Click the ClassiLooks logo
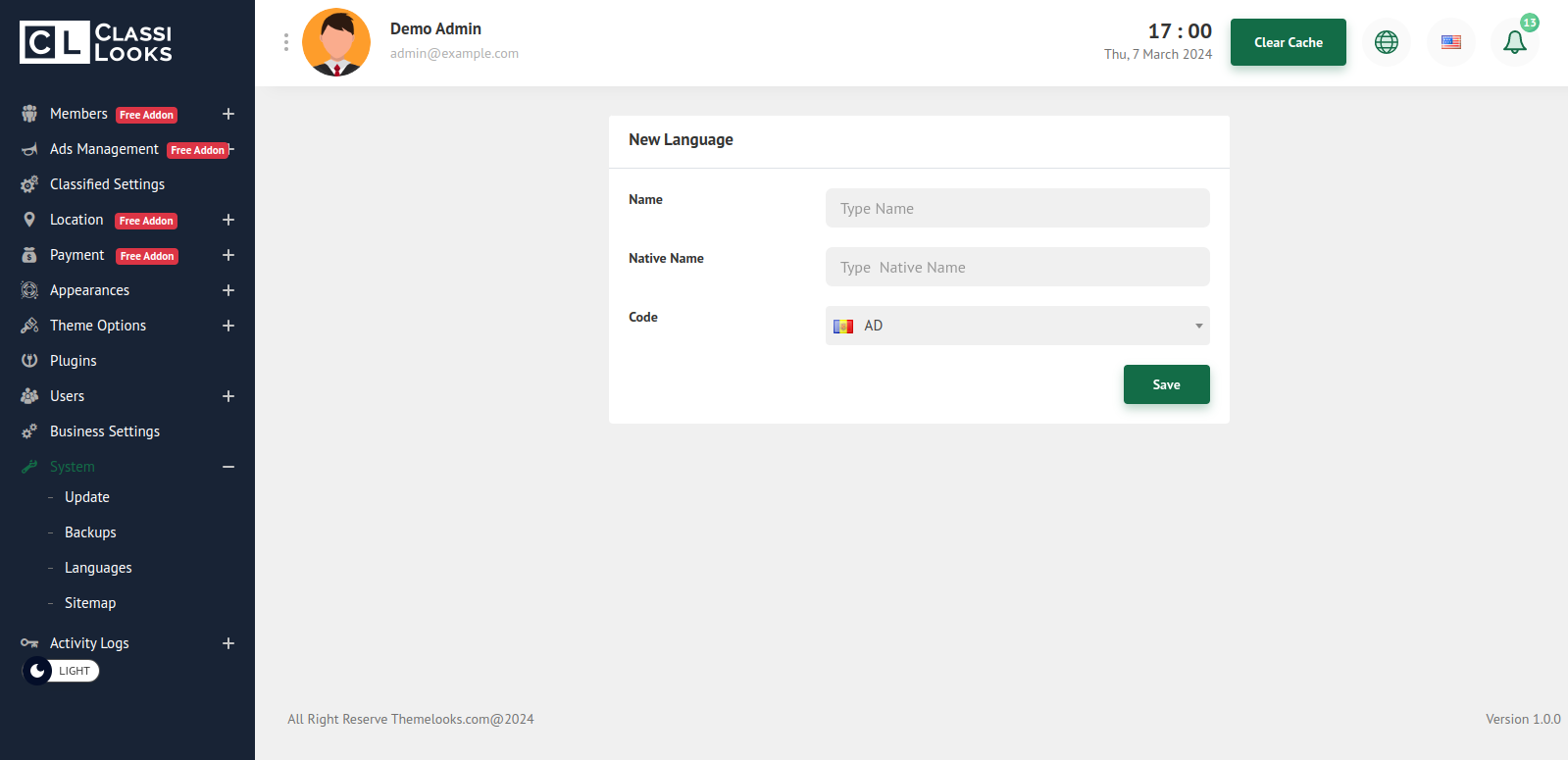The height and width of the screenshot is (760, 1568). click(x=96, y=42)
